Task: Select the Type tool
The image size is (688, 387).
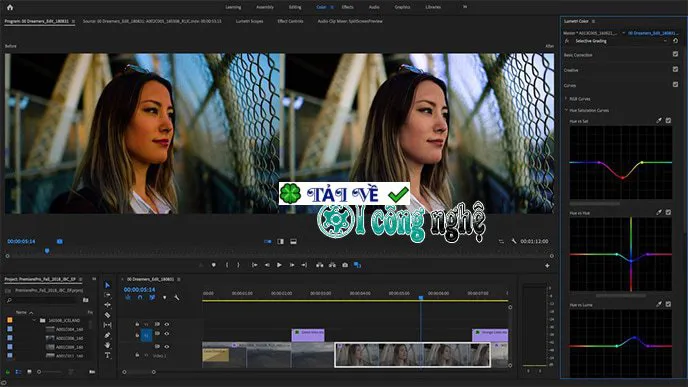Action: point(108,355)
